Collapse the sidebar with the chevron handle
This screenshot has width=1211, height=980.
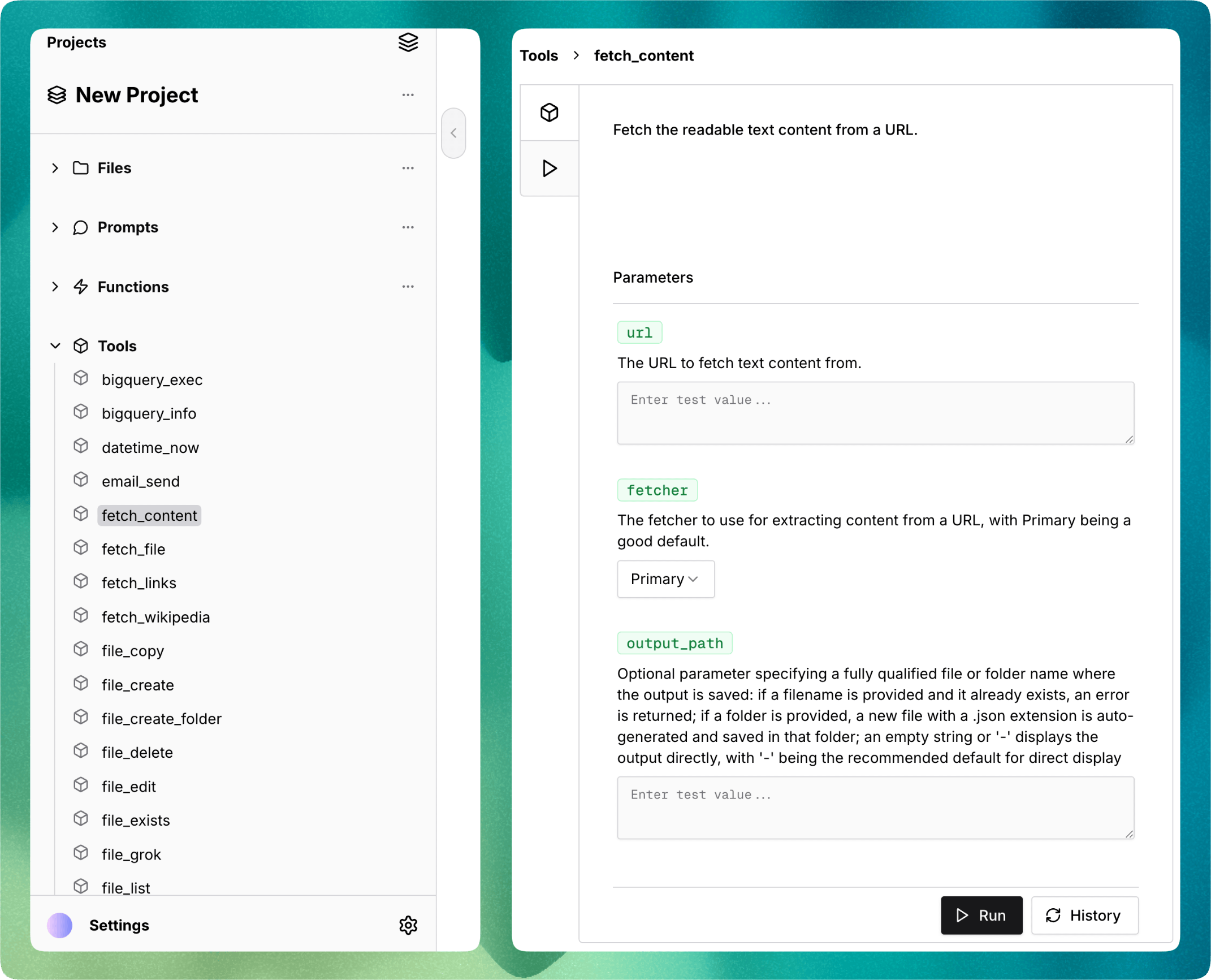453,133
